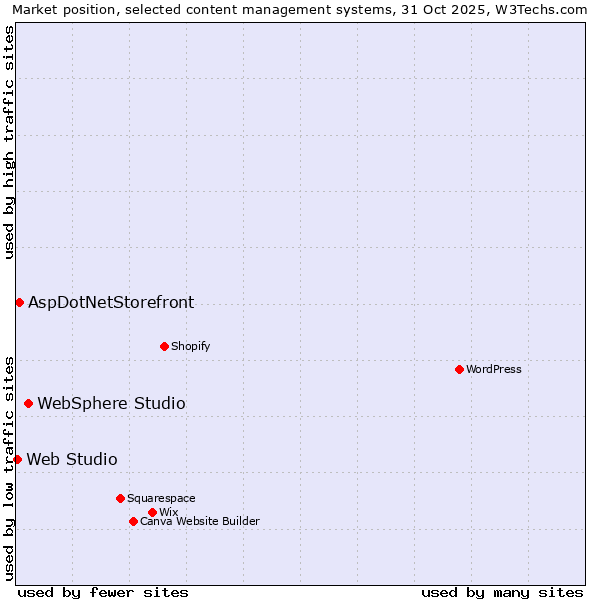This screenshot has height=600, width=600.
Task: Click the WordPress text label
Action: click(493, 369)
